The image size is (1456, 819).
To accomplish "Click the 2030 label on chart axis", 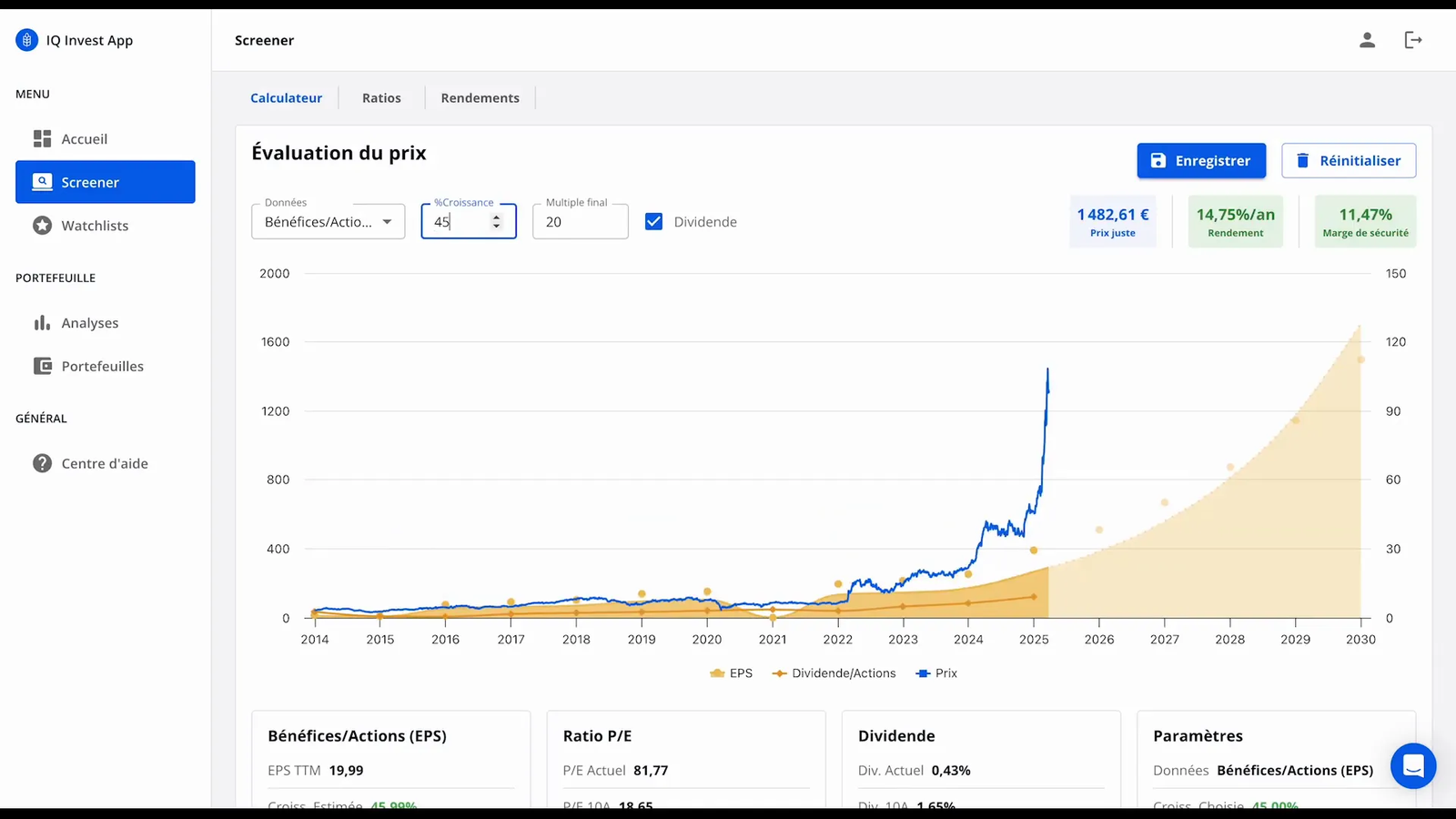I will pos(1360,640).
